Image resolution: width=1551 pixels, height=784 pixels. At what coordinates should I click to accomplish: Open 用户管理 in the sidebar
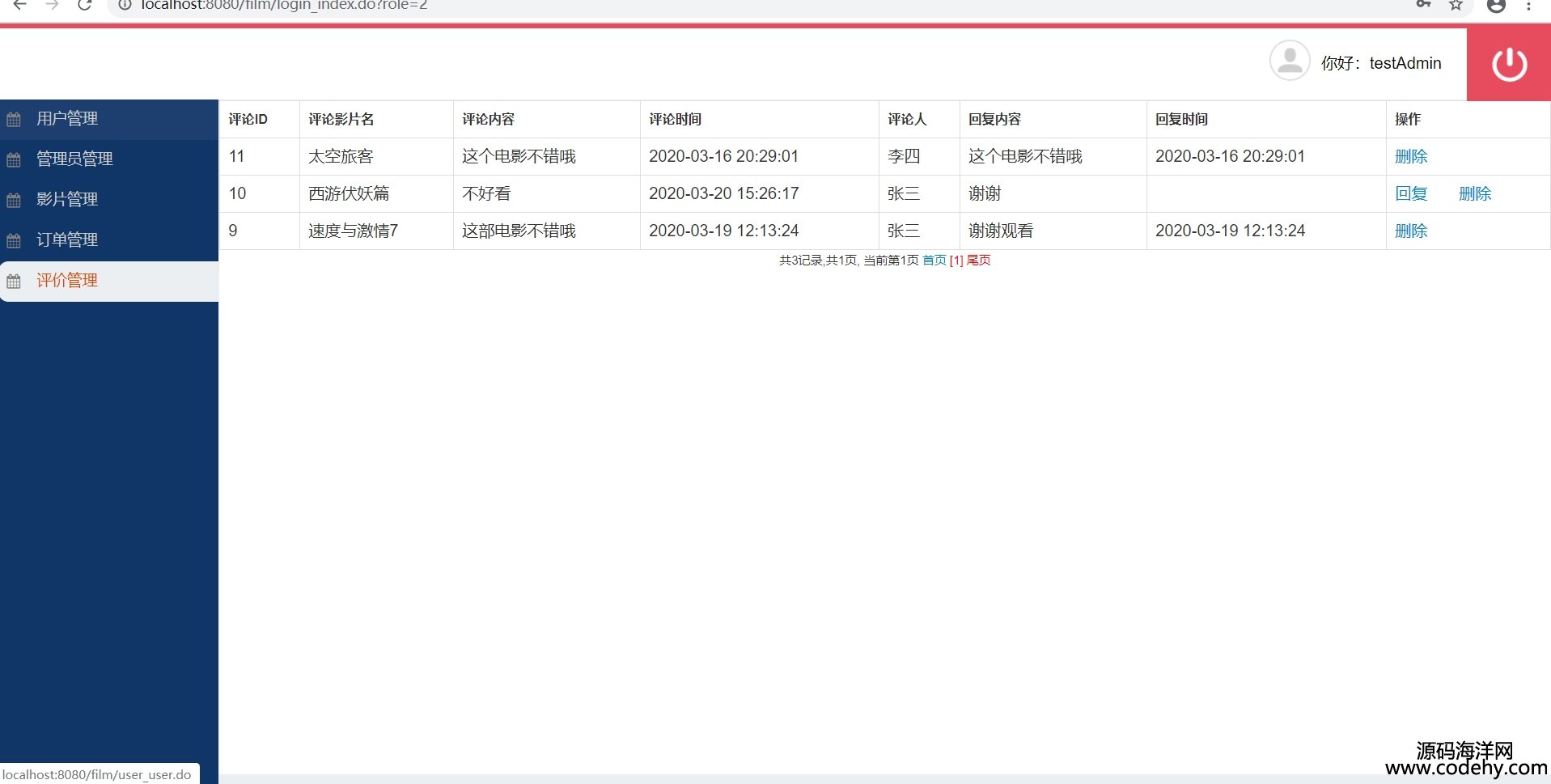[x=67, y=119]
